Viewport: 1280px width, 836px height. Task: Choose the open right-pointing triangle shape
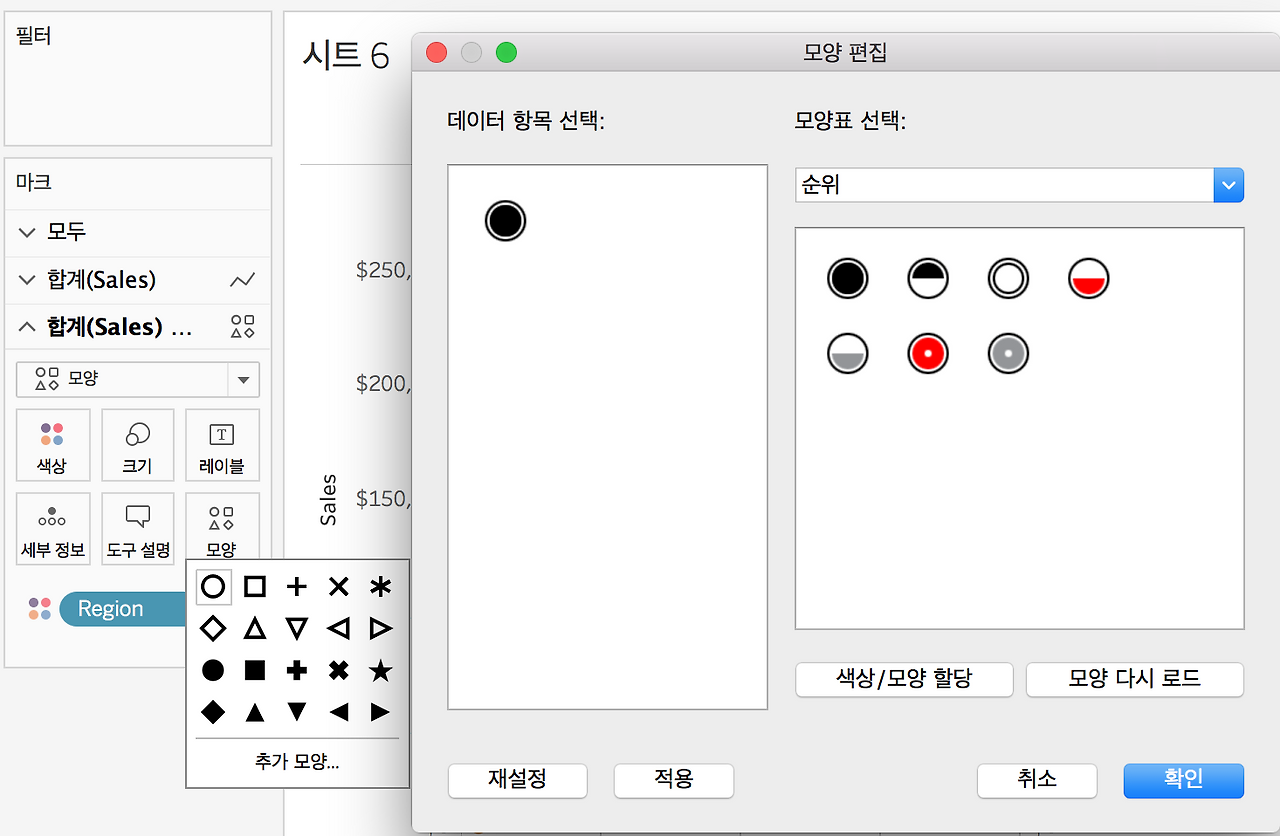pyautogui.click(x=380, y=628)
